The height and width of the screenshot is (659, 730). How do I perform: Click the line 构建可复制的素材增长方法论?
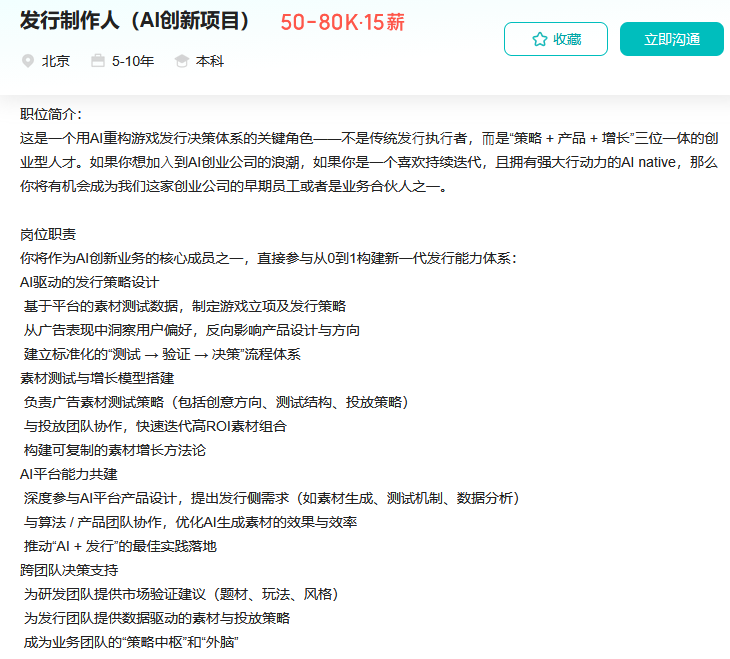(115, 450)
